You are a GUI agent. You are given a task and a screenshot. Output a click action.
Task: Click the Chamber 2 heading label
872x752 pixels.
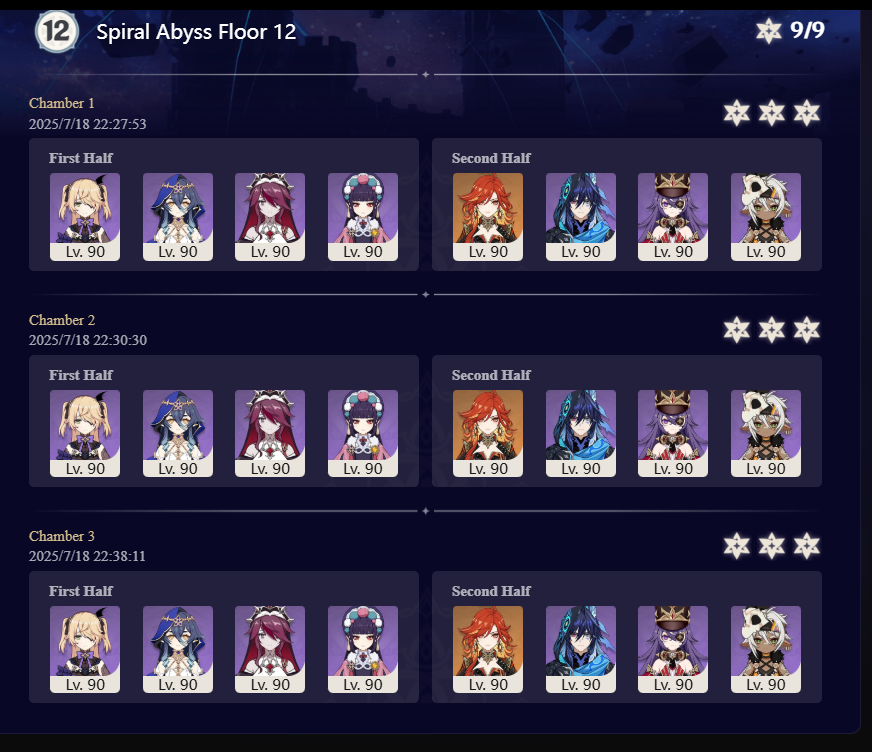[62, 320]
